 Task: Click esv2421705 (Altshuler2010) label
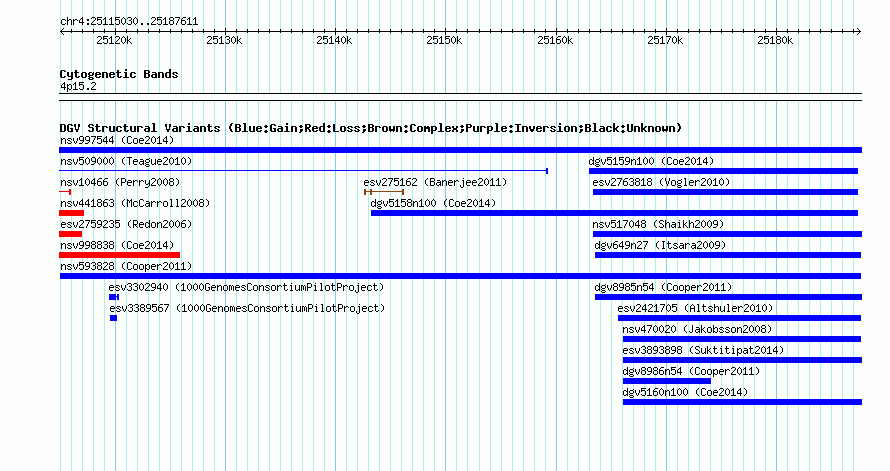[x=695, y=308]
